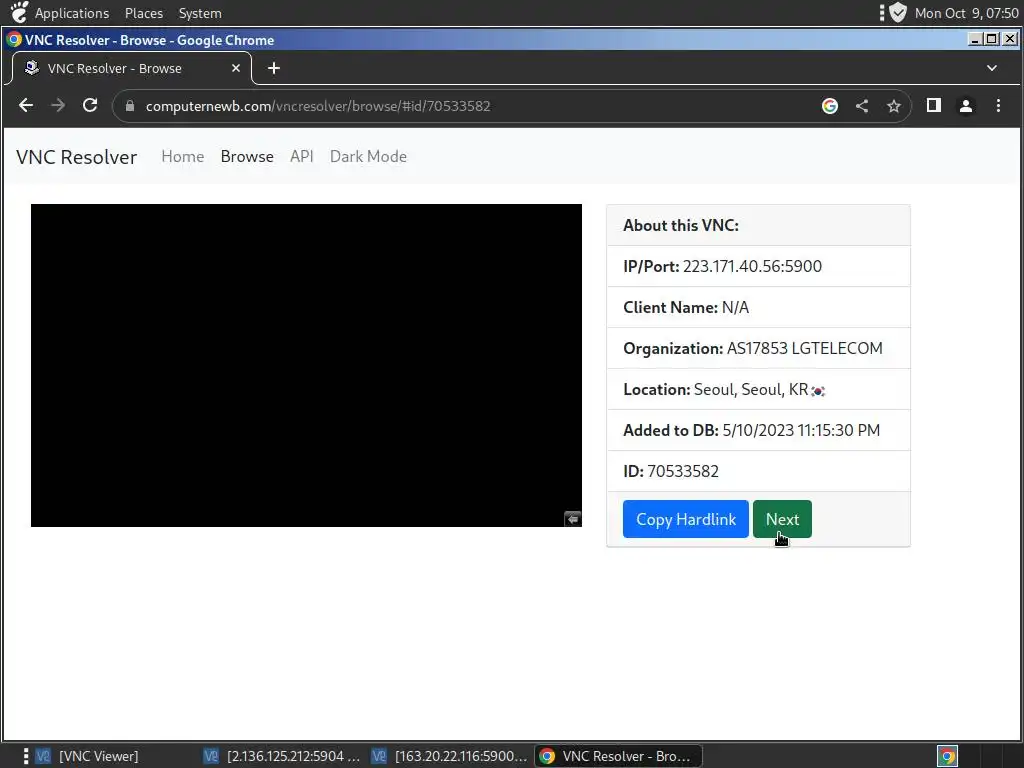1024x768 pixels.
Task: Click the Copy Hardlink button
Action: pyautogui.click(x=686, y=519)
